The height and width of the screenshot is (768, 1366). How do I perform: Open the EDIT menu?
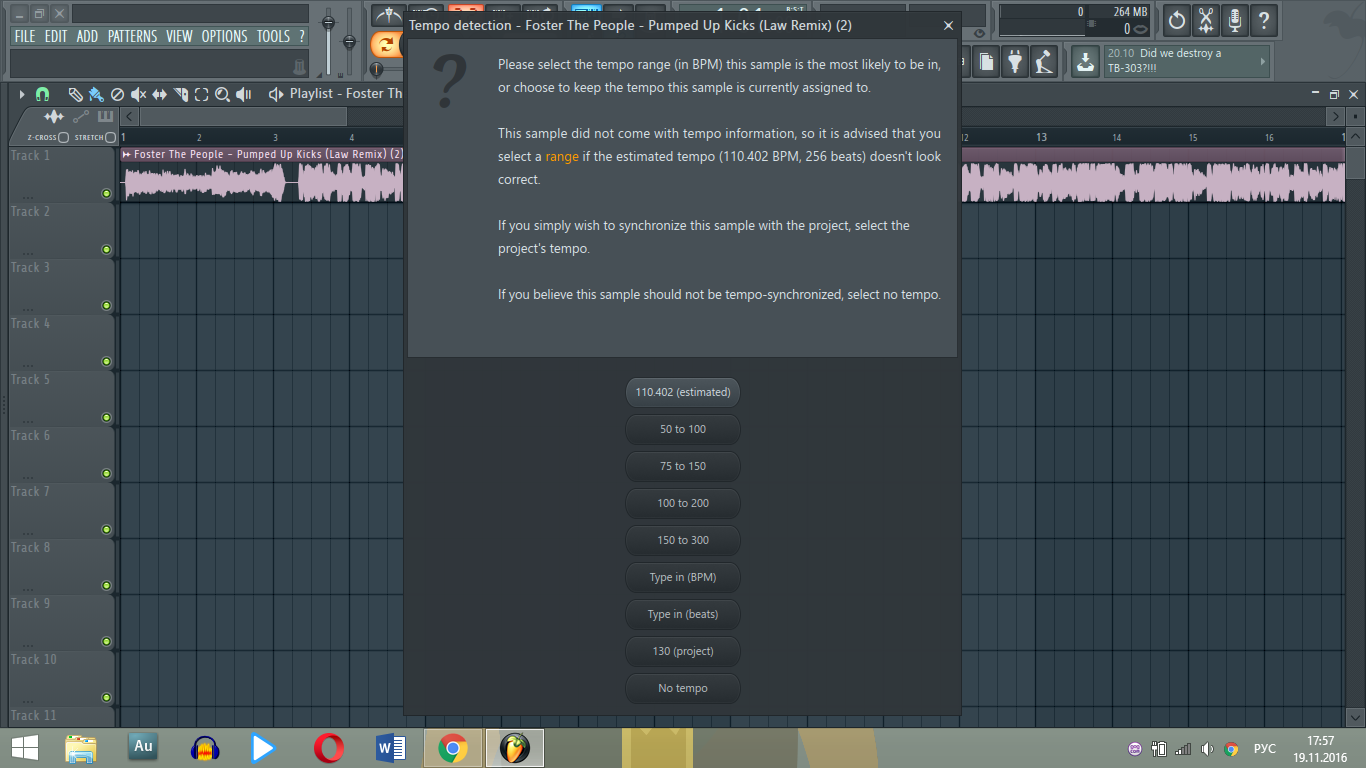point(56,36)
